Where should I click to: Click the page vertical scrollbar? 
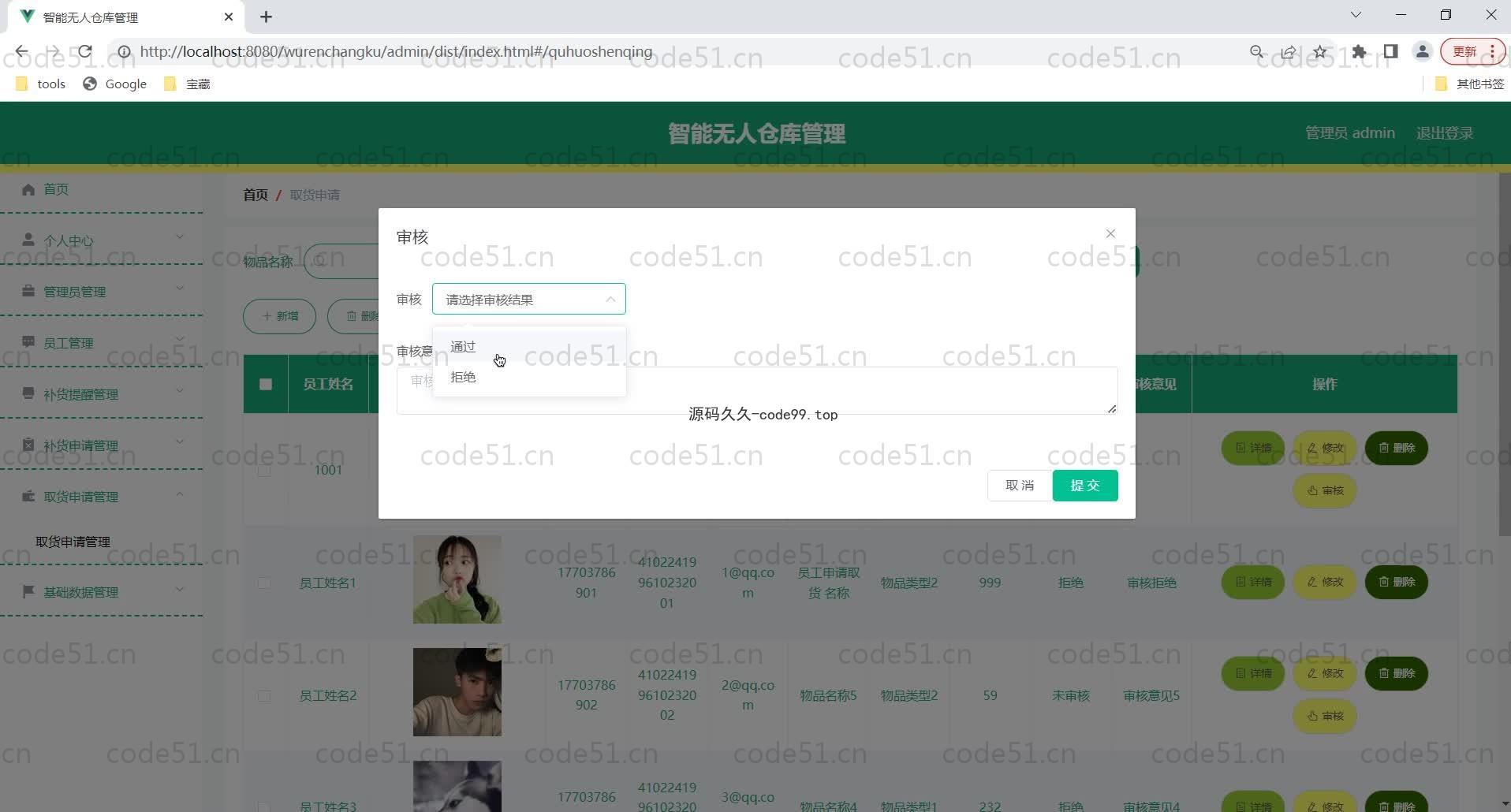click(x=1504, y=355)
